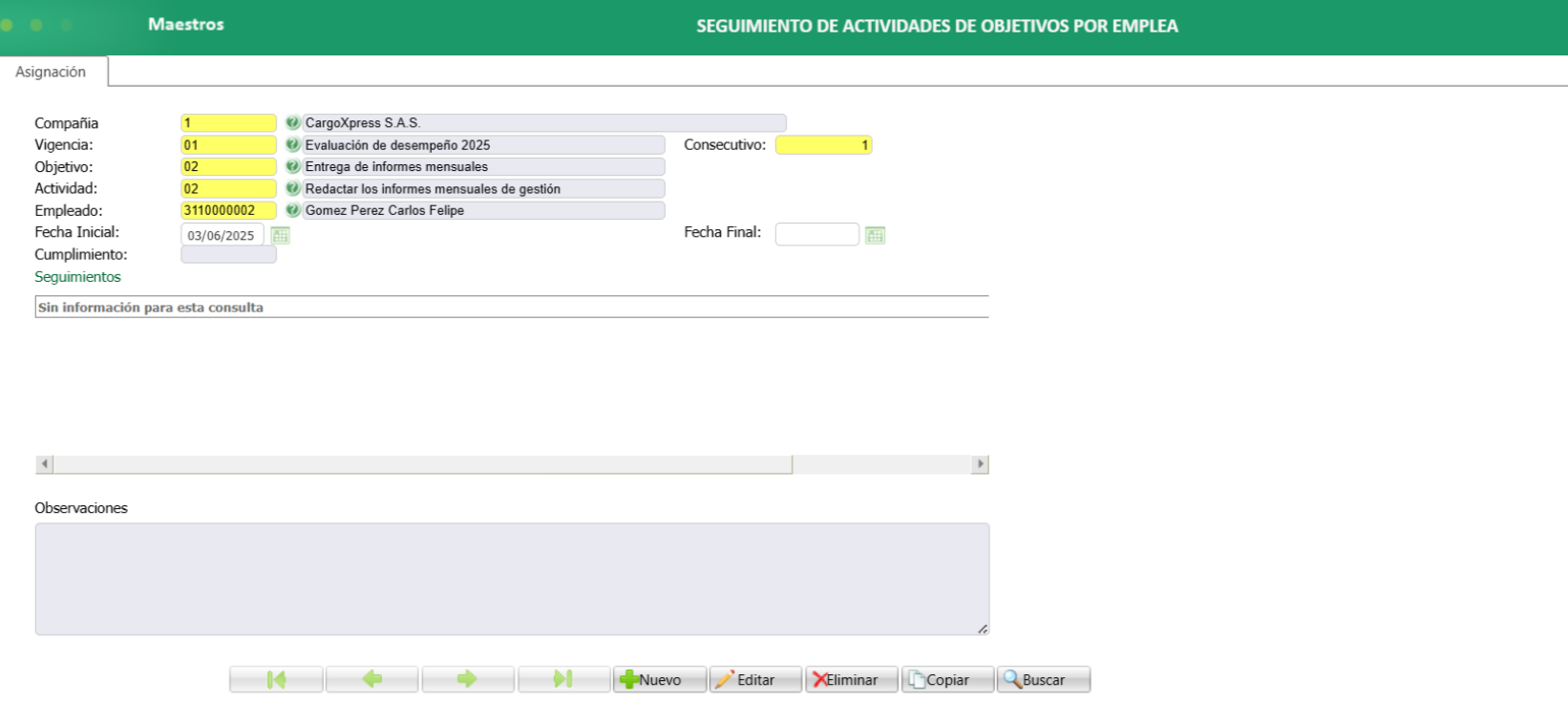Click the Eliminar button
1568x703 pixels.
click(x=852, y=679)
